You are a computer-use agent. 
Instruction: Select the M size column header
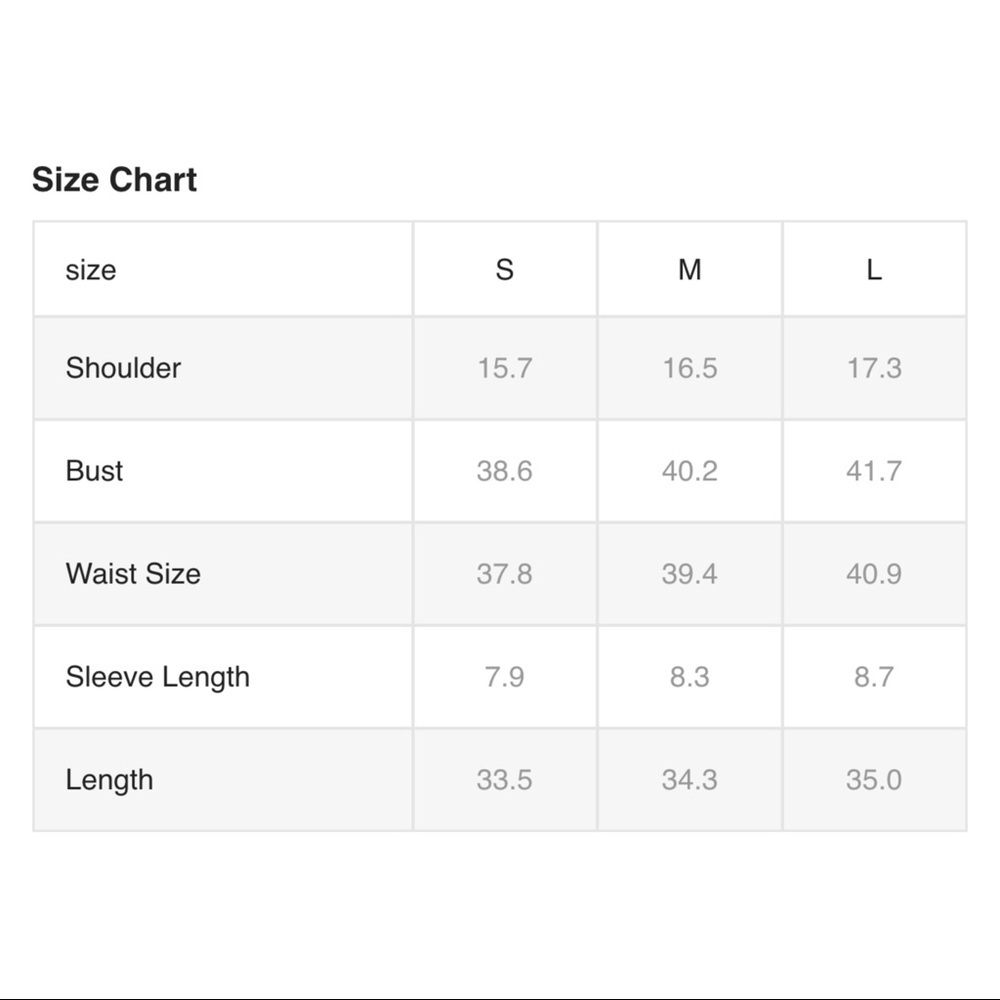(689, 270)
